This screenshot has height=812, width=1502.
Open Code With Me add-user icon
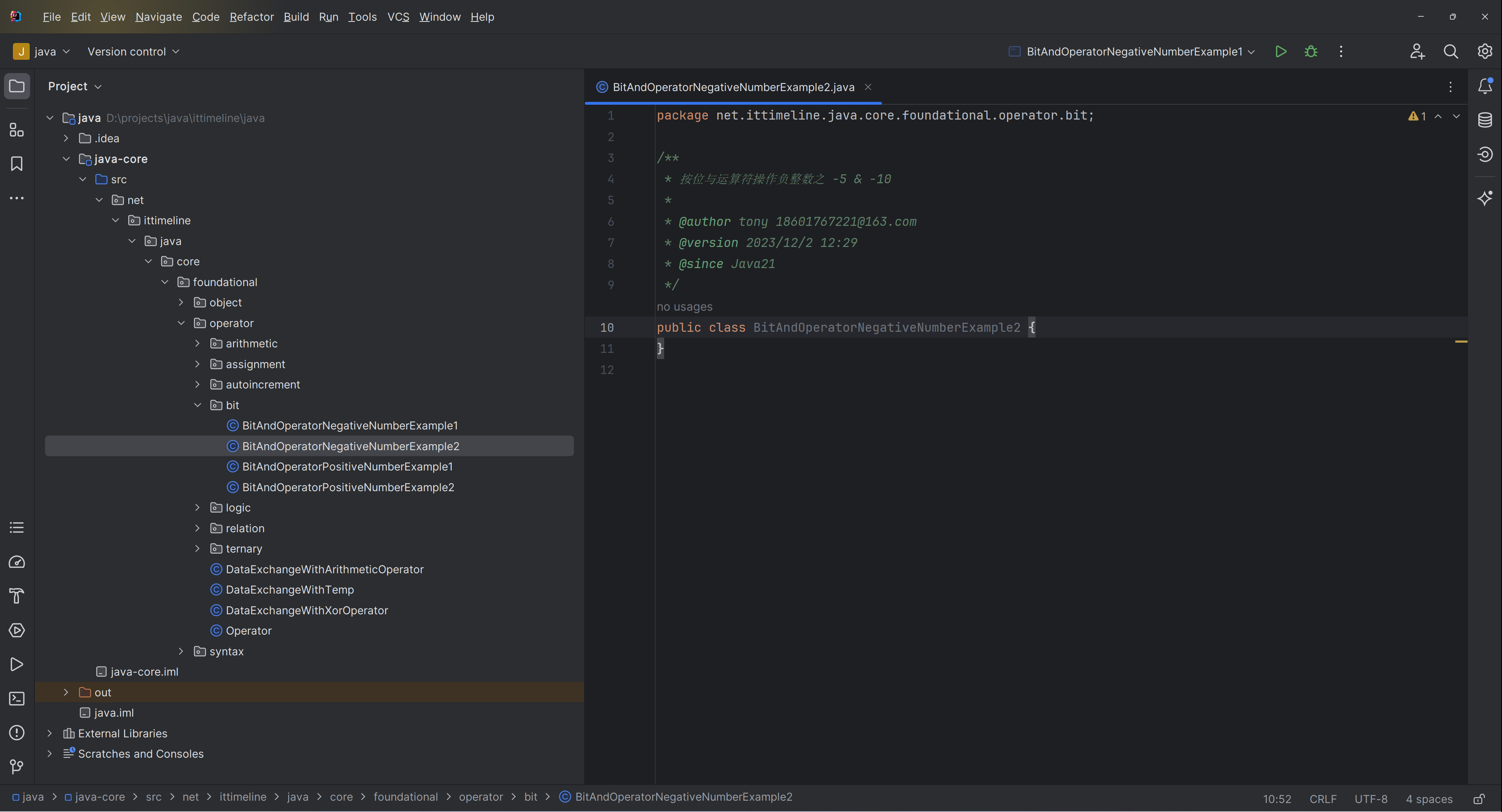coord(1418,51)
